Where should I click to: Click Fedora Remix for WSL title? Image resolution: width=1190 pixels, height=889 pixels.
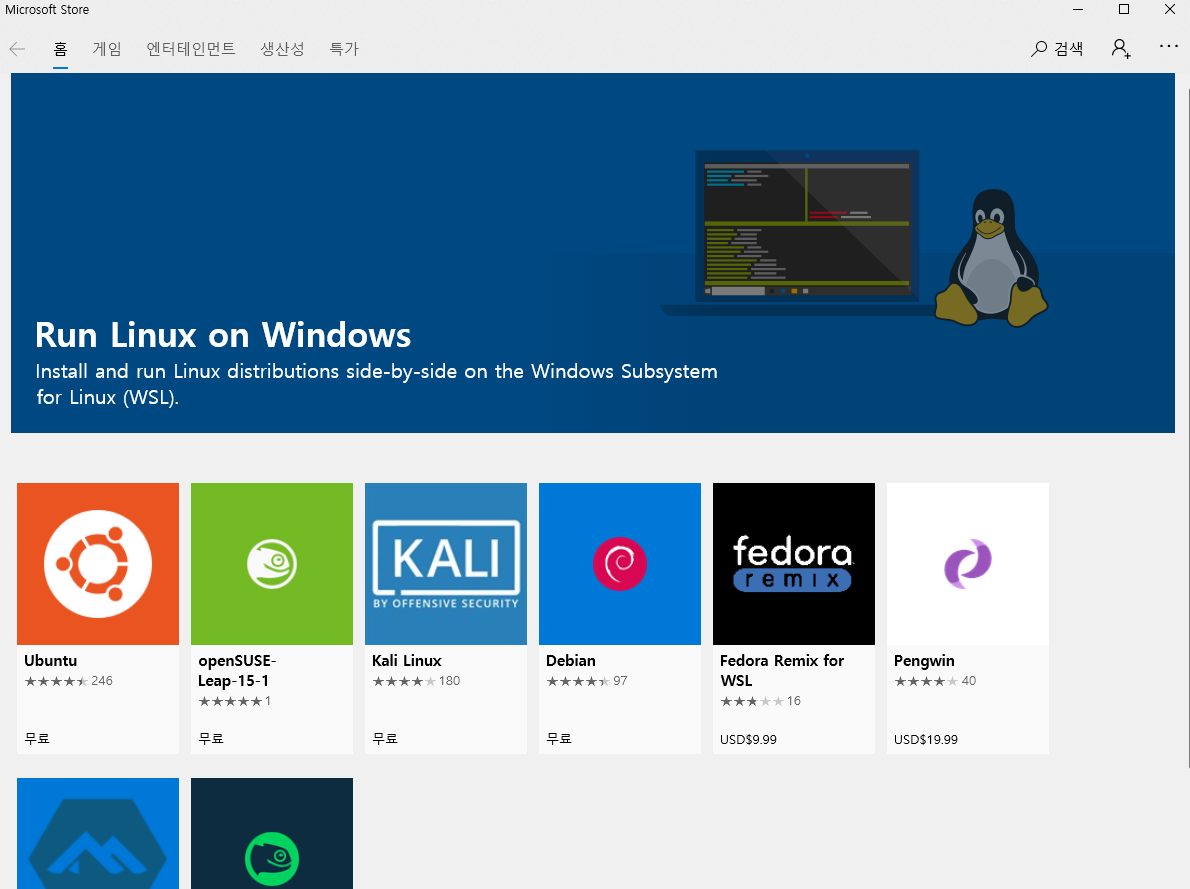(x=782, y=670)
